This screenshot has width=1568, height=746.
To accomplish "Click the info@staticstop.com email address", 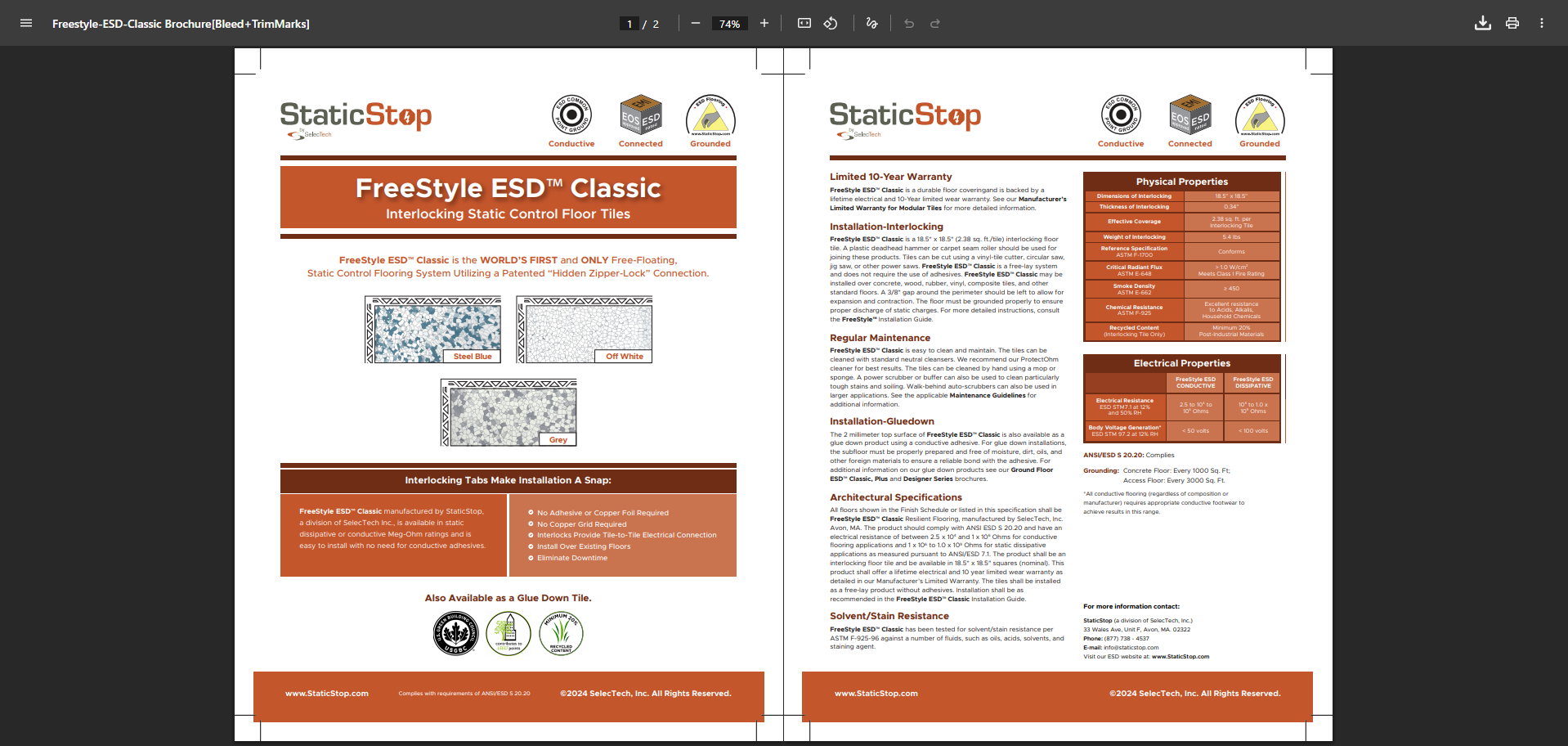I will click(1131, 647).
